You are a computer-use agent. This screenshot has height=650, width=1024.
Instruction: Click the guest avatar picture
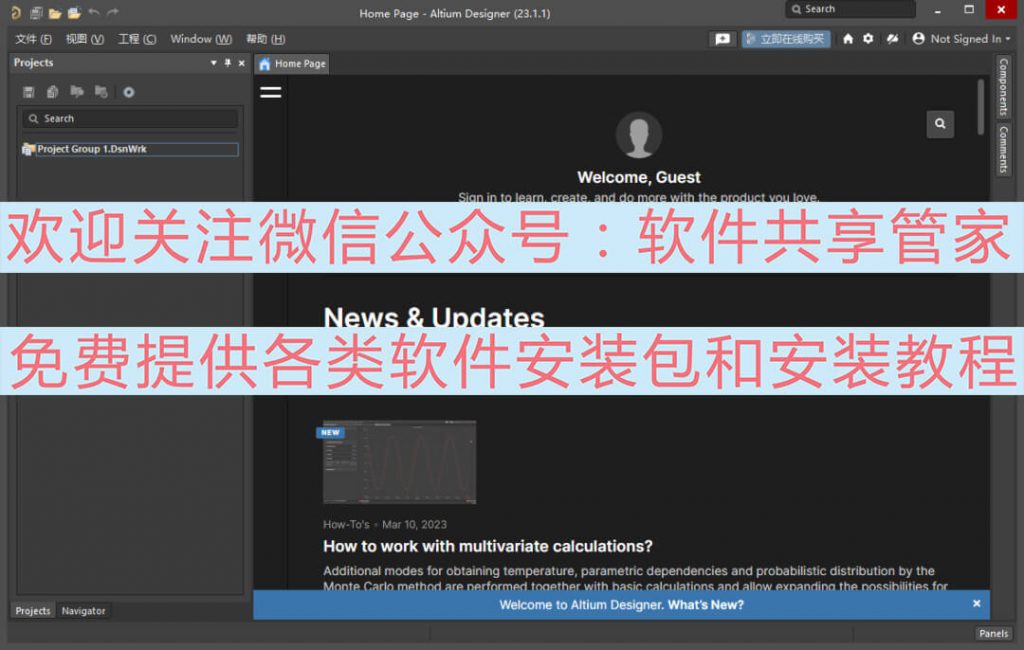(639, 135)
